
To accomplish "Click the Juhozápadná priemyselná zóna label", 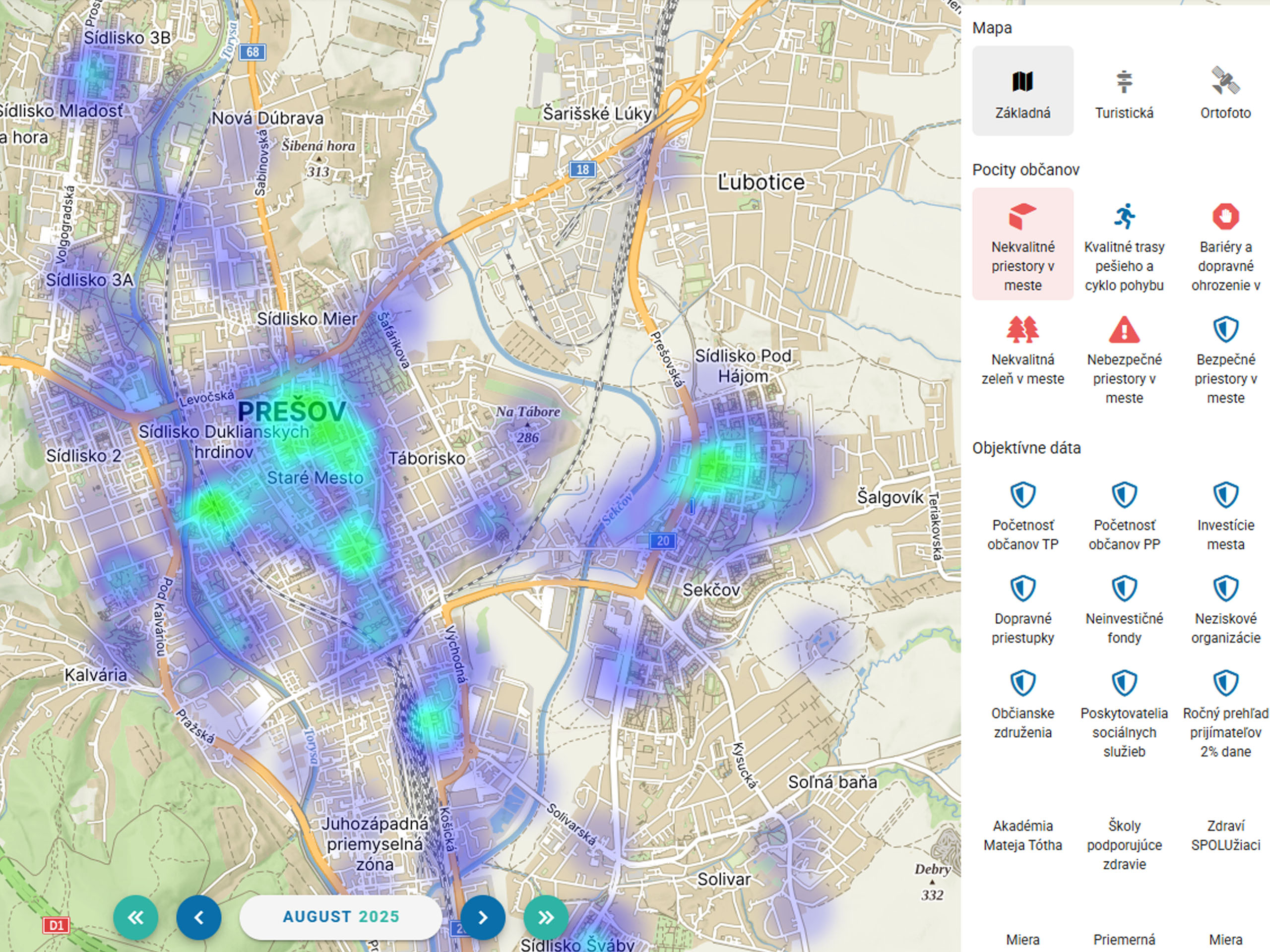I will (x=375, y=844).
